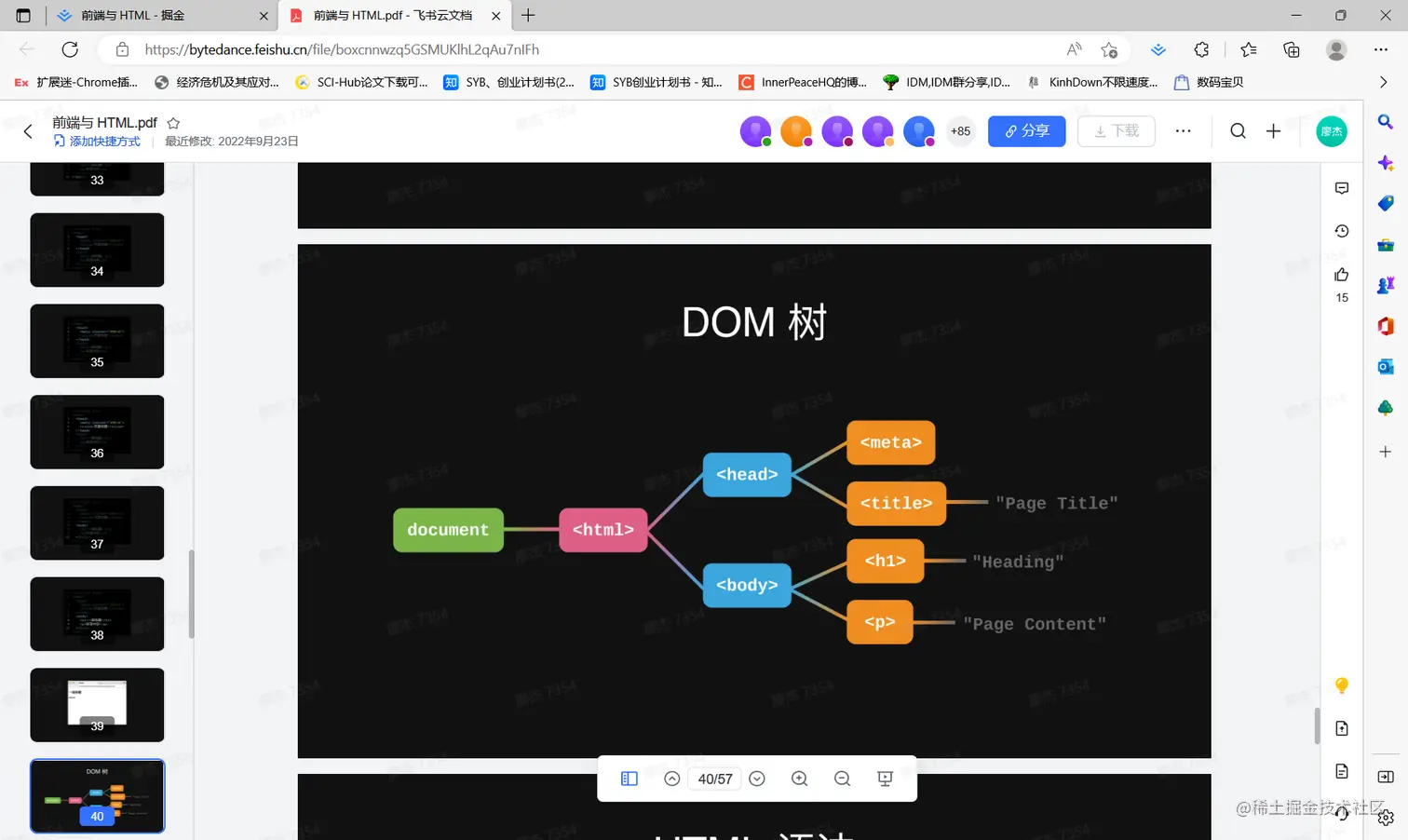Reload the page with the refresh icon

pyautogui.click(x=70, y=49)
